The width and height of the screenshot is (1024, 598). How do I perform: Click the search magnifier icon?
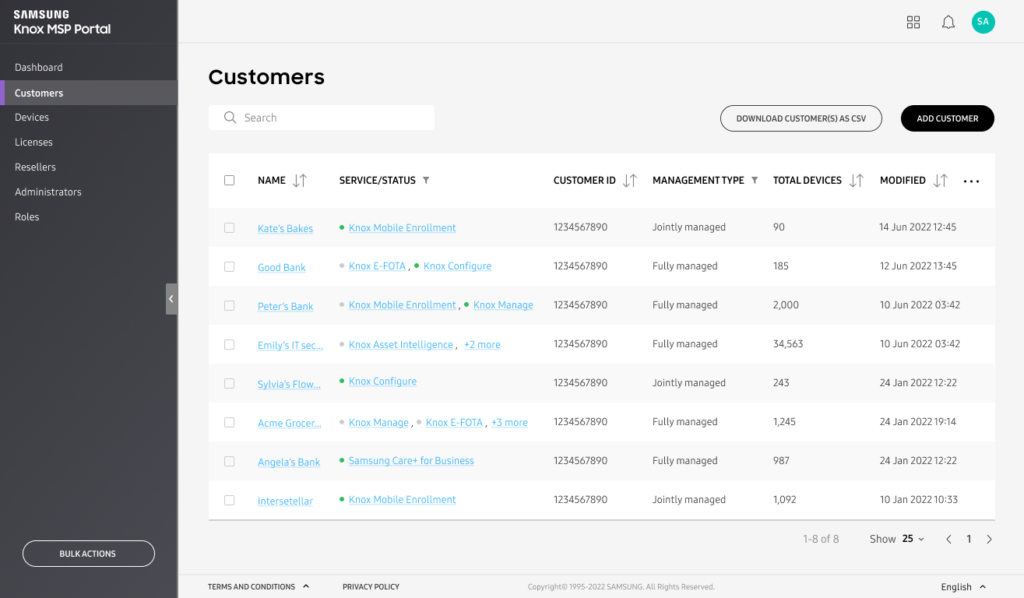tap(230, 118)
